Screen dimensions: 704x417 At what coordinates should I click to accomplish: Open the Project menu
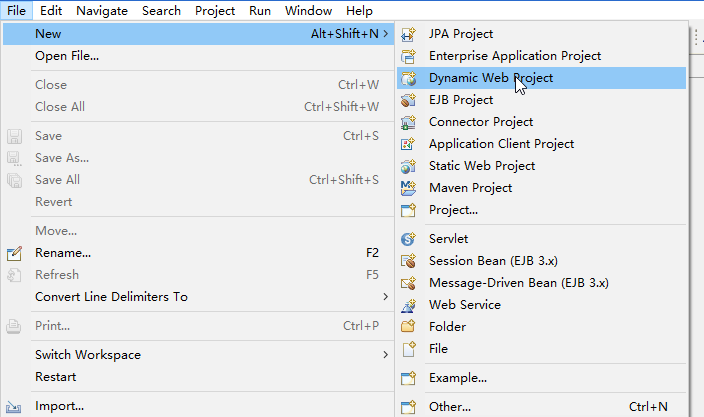215,10
